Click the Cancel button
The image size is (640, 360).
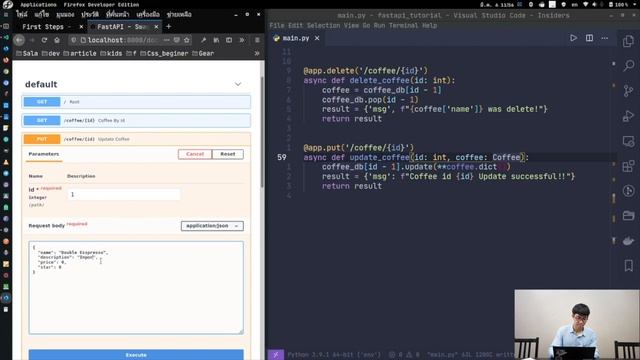point(195,154)
